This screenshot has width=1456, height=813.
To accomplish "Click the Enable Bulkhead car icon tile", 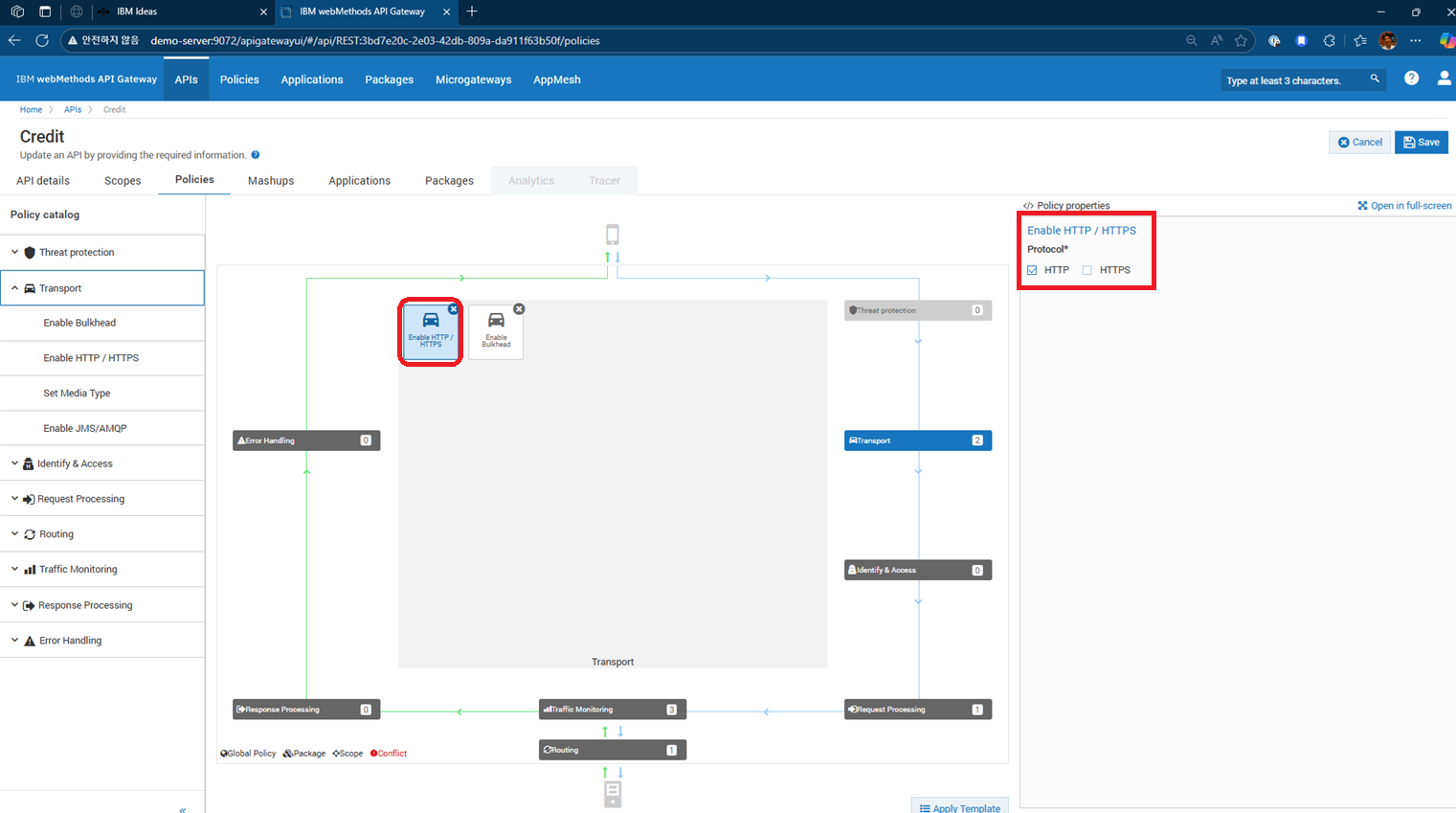I will pos(496,329).
